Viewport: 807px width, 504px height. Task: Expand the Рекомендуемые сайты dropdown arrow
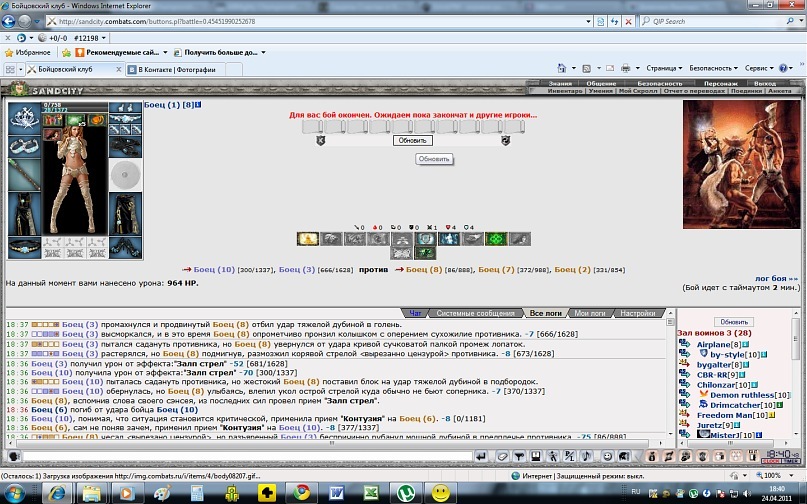point(165,53)
